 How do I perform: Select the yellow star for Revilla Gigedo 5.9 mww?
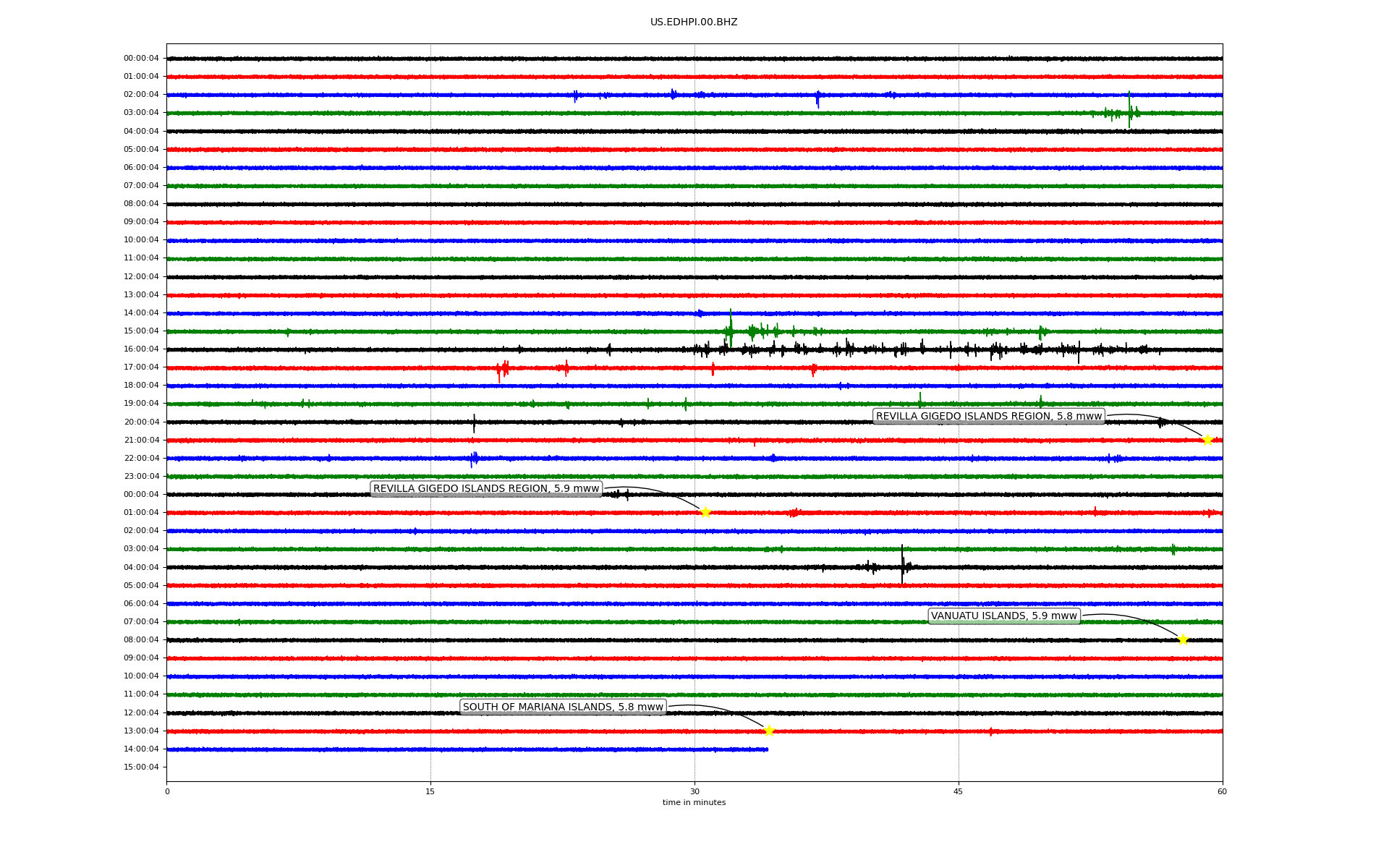point(705,512)
